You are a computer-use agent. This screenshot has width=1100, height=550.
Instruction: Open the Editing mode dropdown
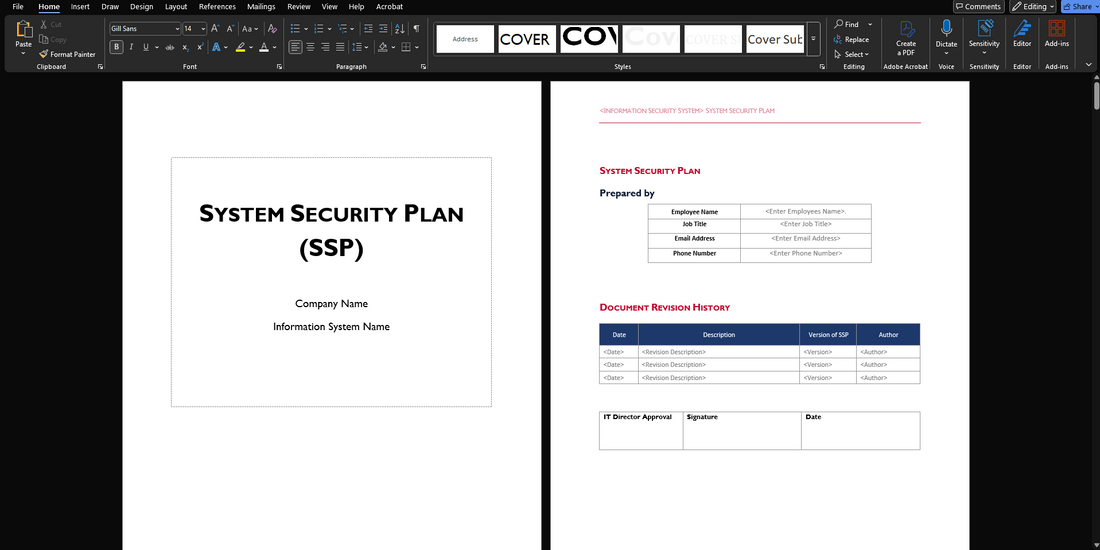[x=1032, y=7]
